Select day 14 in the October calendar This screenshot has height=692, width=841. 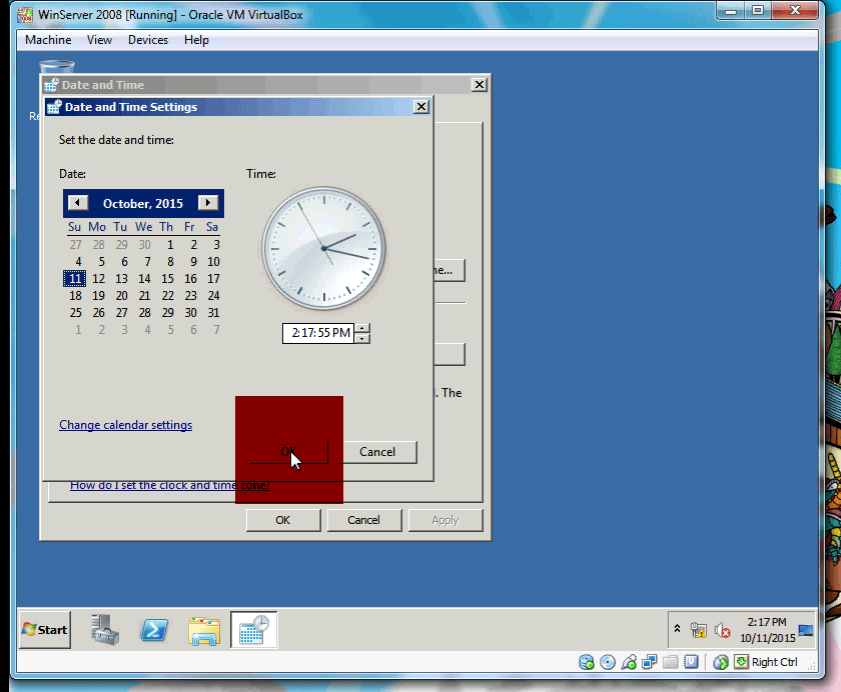(x=144, y=279)
